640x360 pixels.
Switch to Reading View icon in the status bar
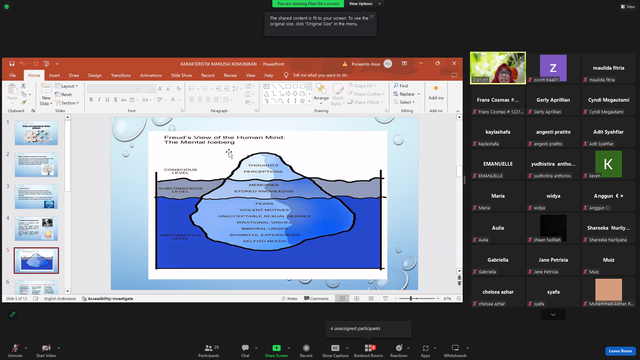(x=371, y=298)
